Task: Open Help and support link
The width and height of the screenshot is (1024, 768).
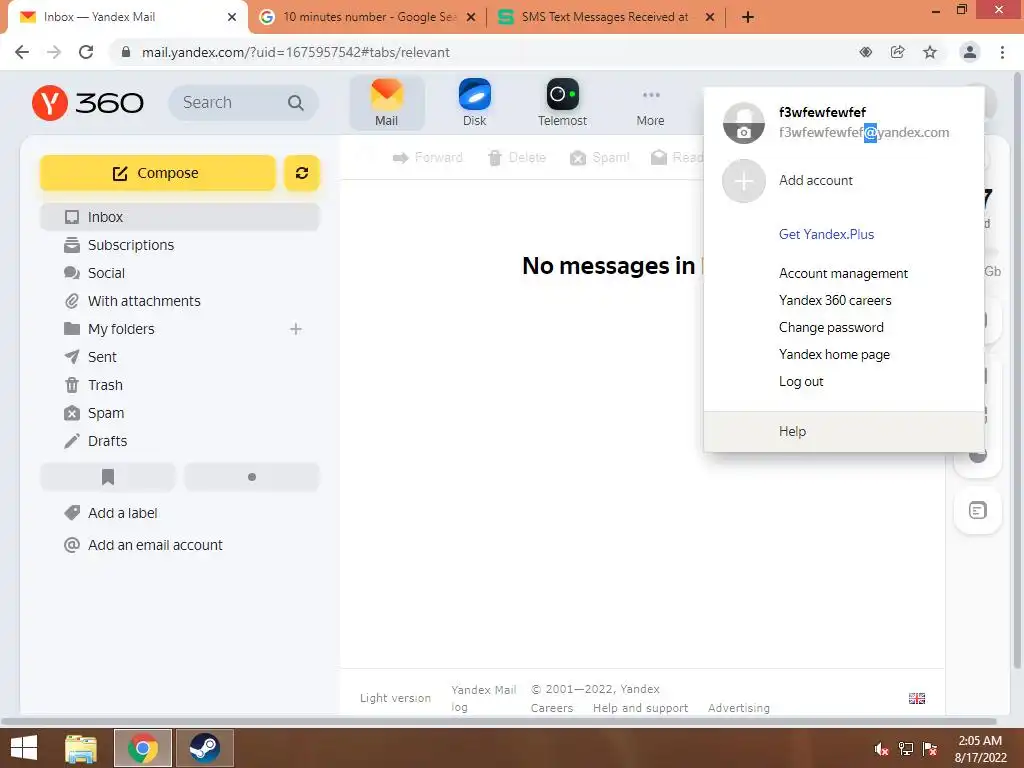Action: [x=640, y=708]
